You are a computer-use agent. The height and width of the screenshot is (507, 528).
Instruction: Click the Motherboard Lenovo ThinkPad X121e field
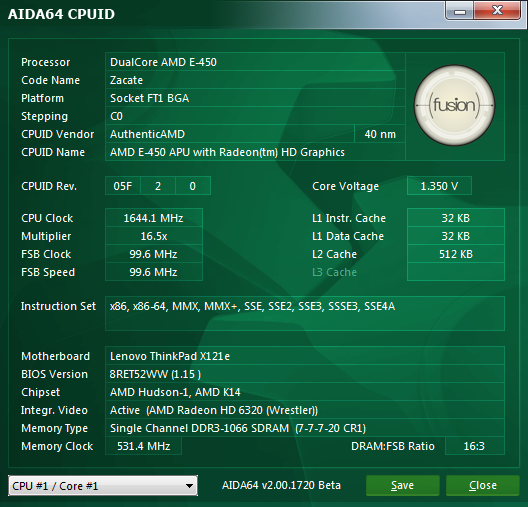coord(305,356)
